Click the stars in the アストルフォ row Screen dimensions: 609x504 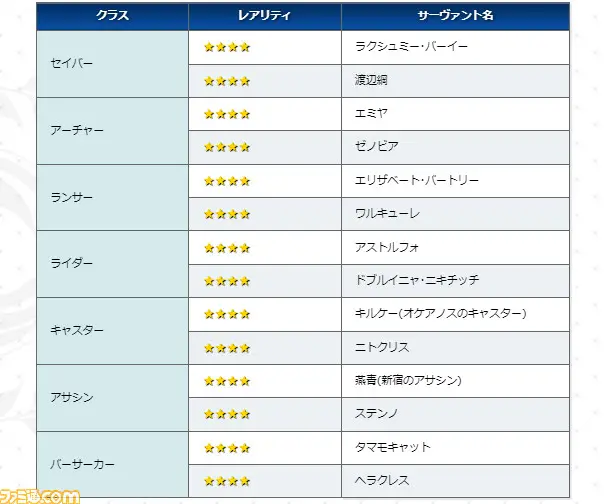click(226, 247)
